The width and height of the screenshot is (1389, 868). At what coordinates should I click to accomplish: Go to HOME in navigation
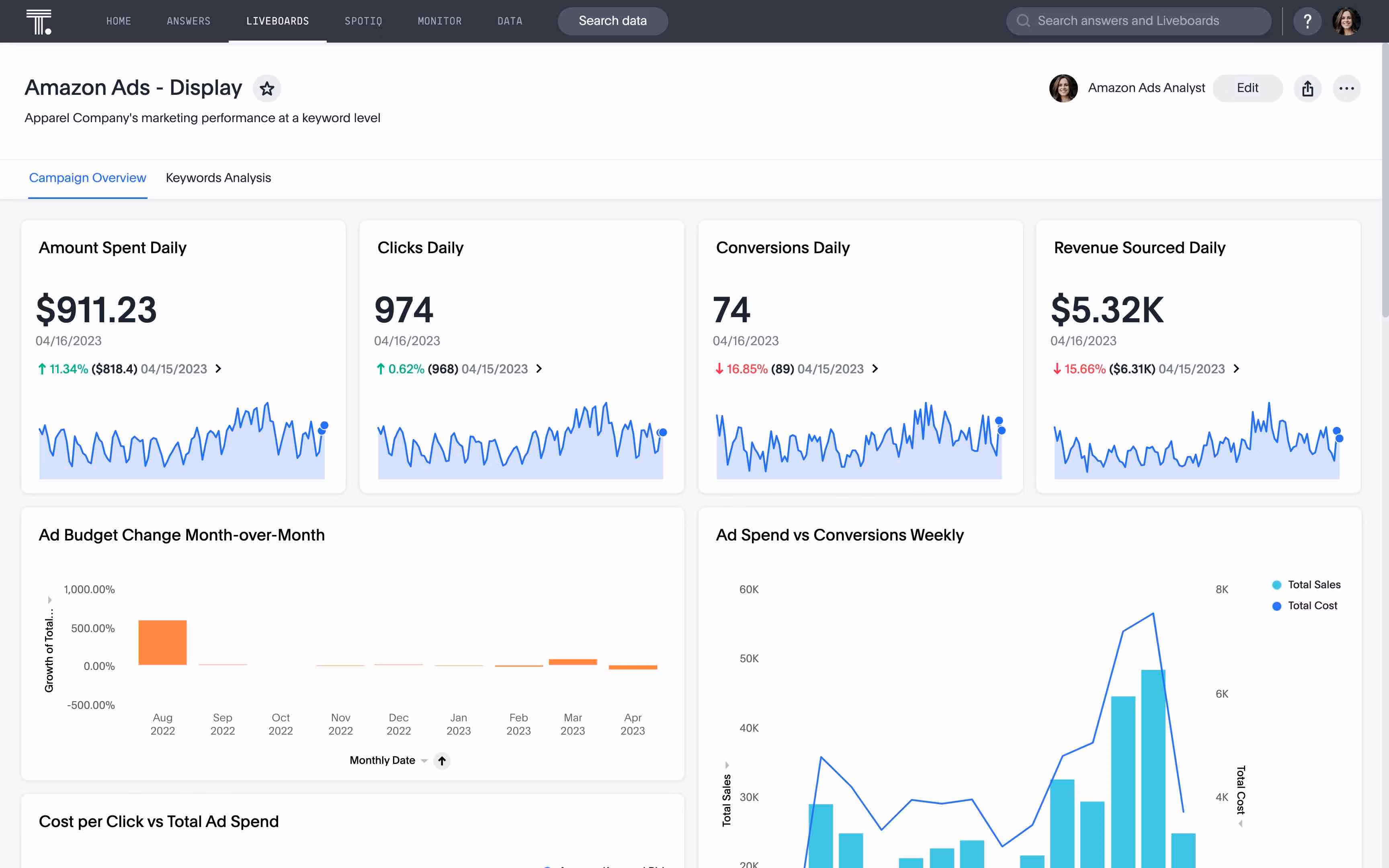pyautogui.click(x=119, y=21)
